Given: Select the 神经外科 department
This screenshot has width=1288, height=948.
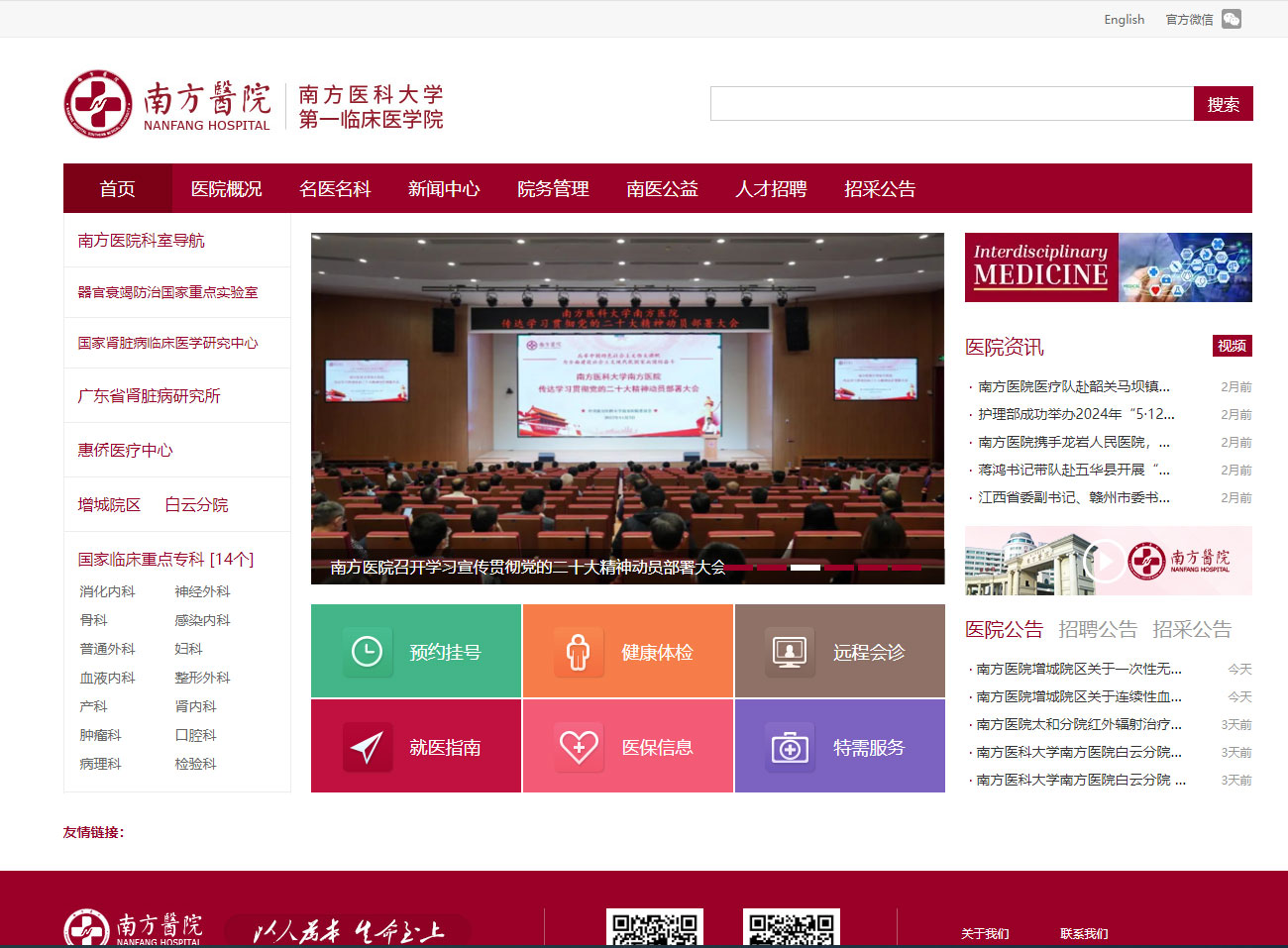Looking at the screenshot, I should click(202, 591).
